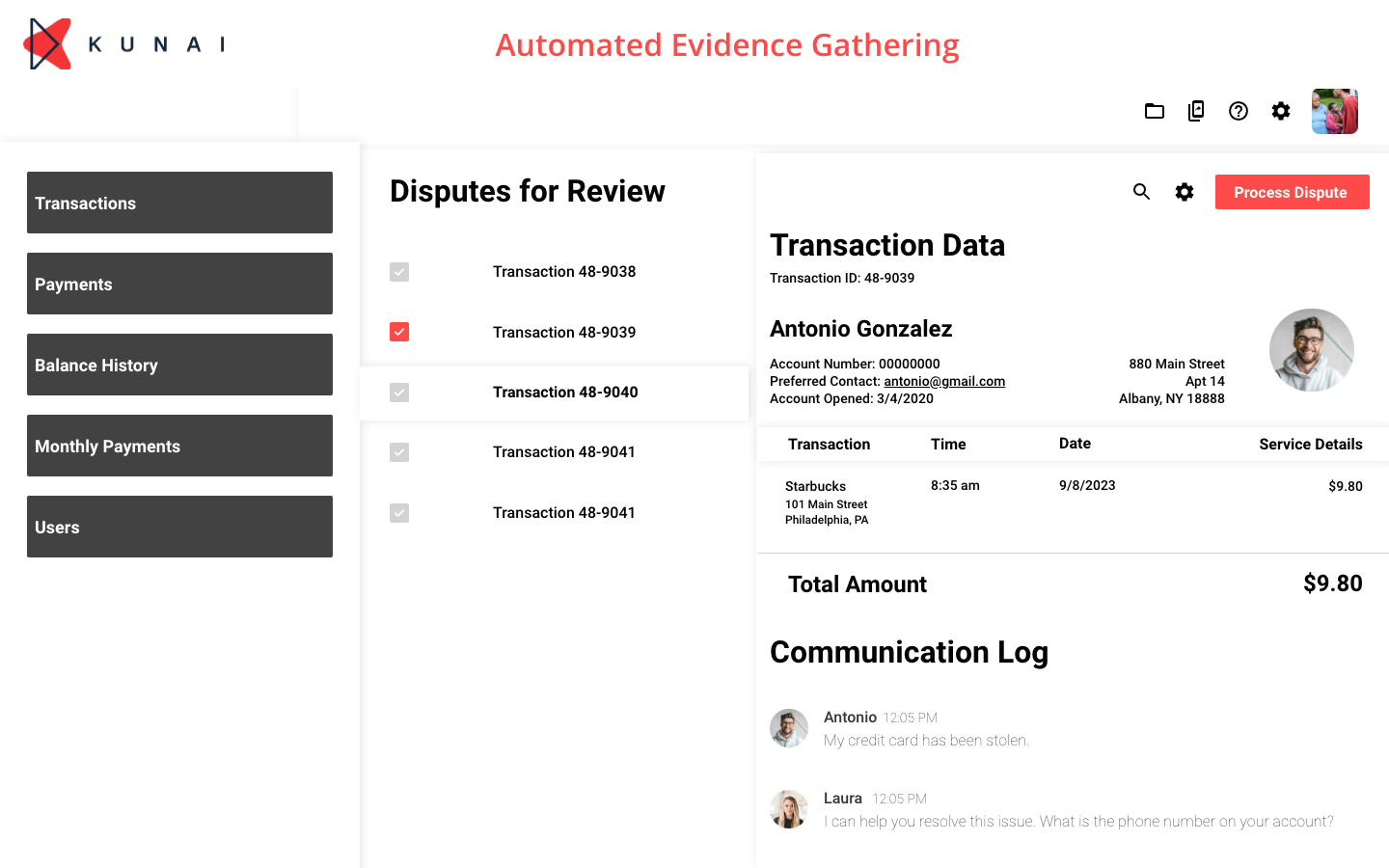Select Balance History from the sidebar
Viewport: 1389px width, 868px height.
click(x=179, y=365)
